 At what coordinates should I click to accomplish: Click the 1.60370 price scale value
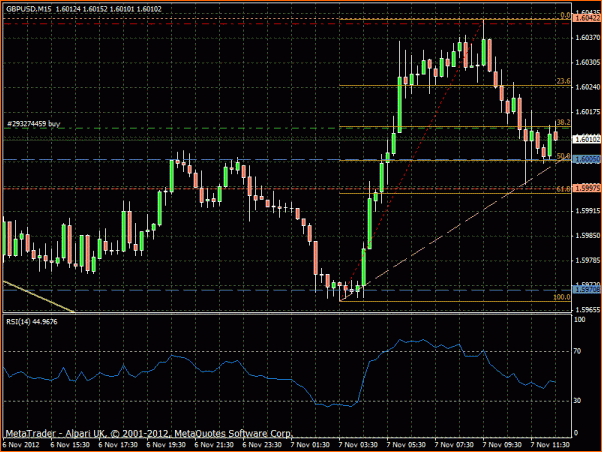click(587, 37)
